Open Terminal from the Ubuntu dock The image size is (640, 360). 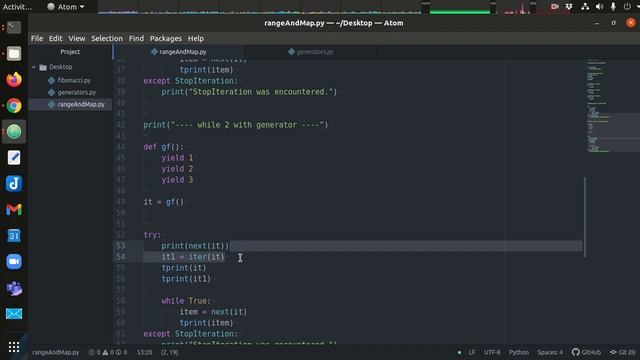pos(14,27)
